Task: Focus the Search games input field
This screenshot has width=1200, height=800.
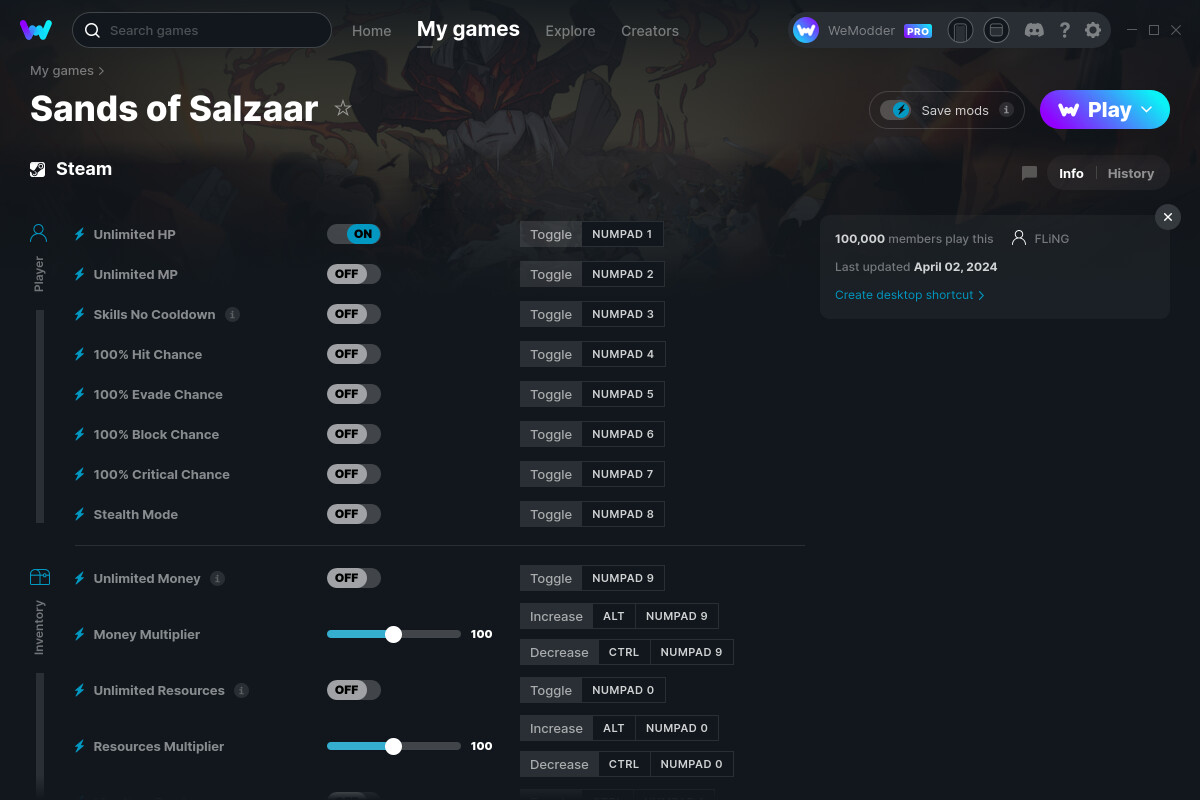Action: [210, 30]
